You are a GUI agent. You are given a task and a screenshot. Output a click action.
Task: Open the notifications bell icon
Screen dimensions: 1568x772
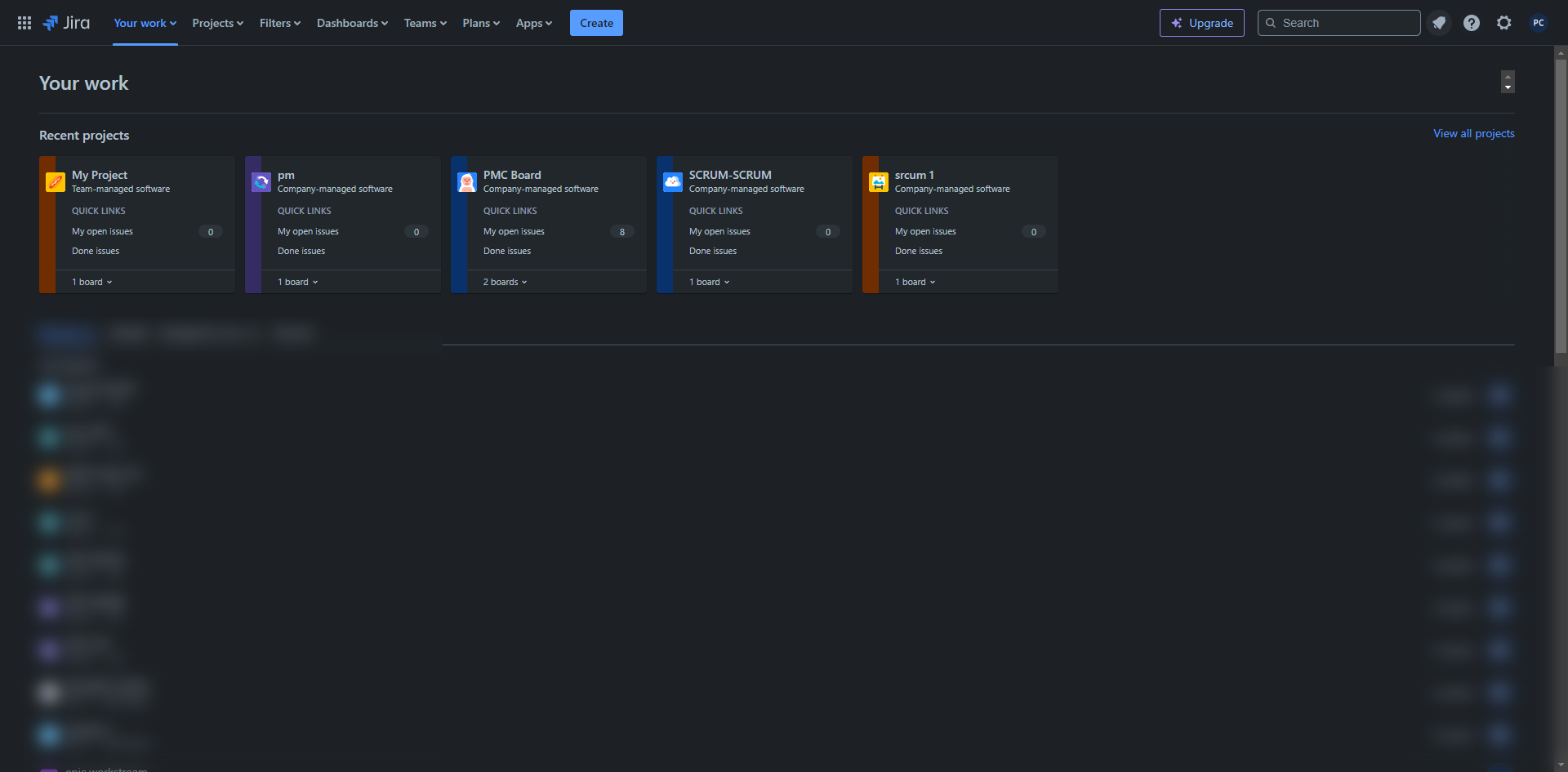(1439, 23)
